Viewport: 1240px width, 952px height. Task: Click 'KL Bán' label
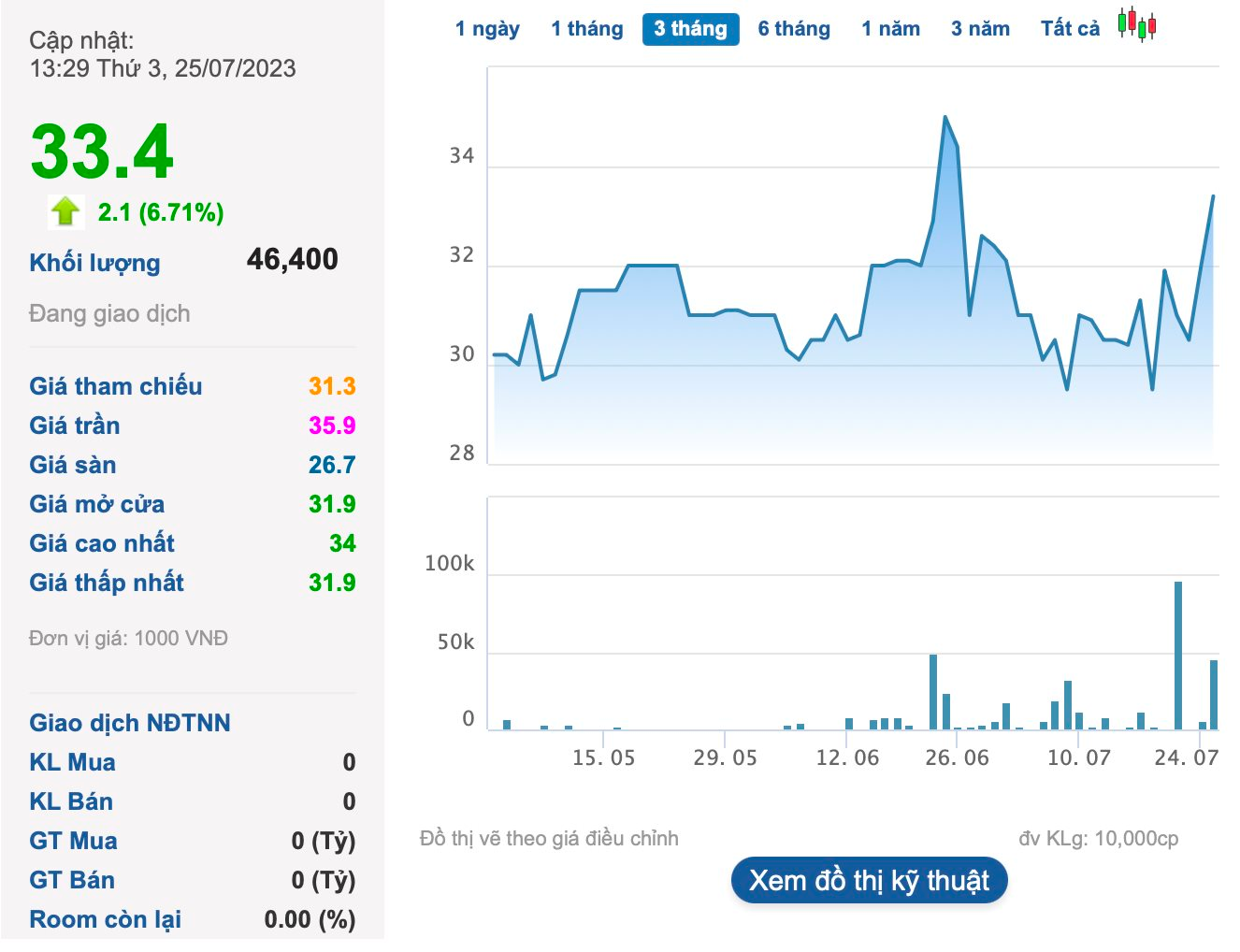70,801
